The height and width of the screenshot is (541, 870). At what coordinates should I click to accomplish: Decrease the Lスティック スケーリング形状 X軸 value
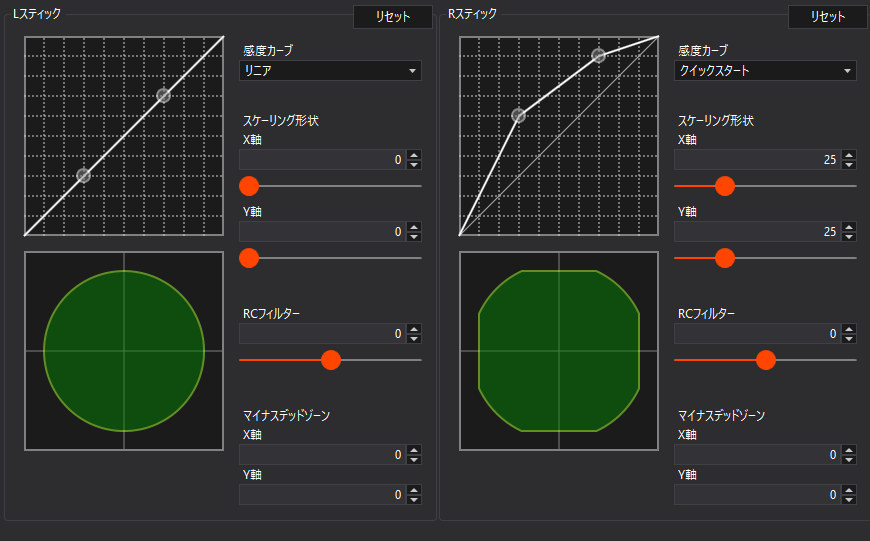point(414,165)
